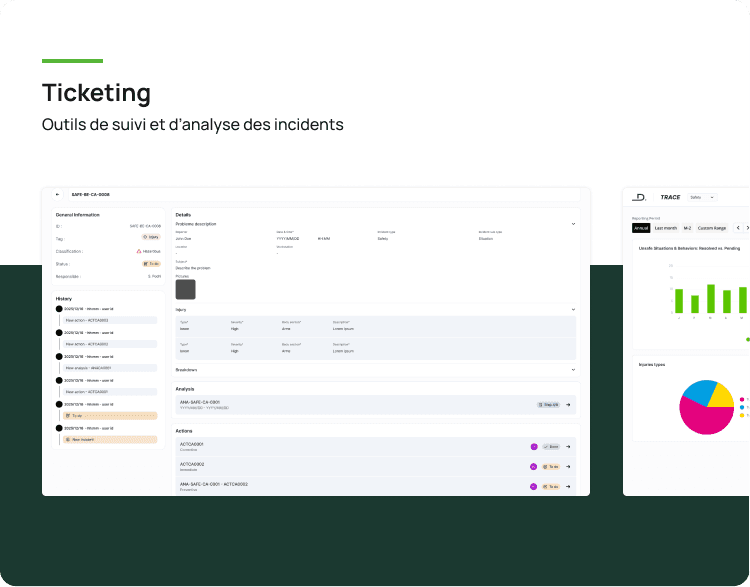Screen dimensions: 750x587
Task: Click the Injury tag badge
Action: click(x=151, y=237)
